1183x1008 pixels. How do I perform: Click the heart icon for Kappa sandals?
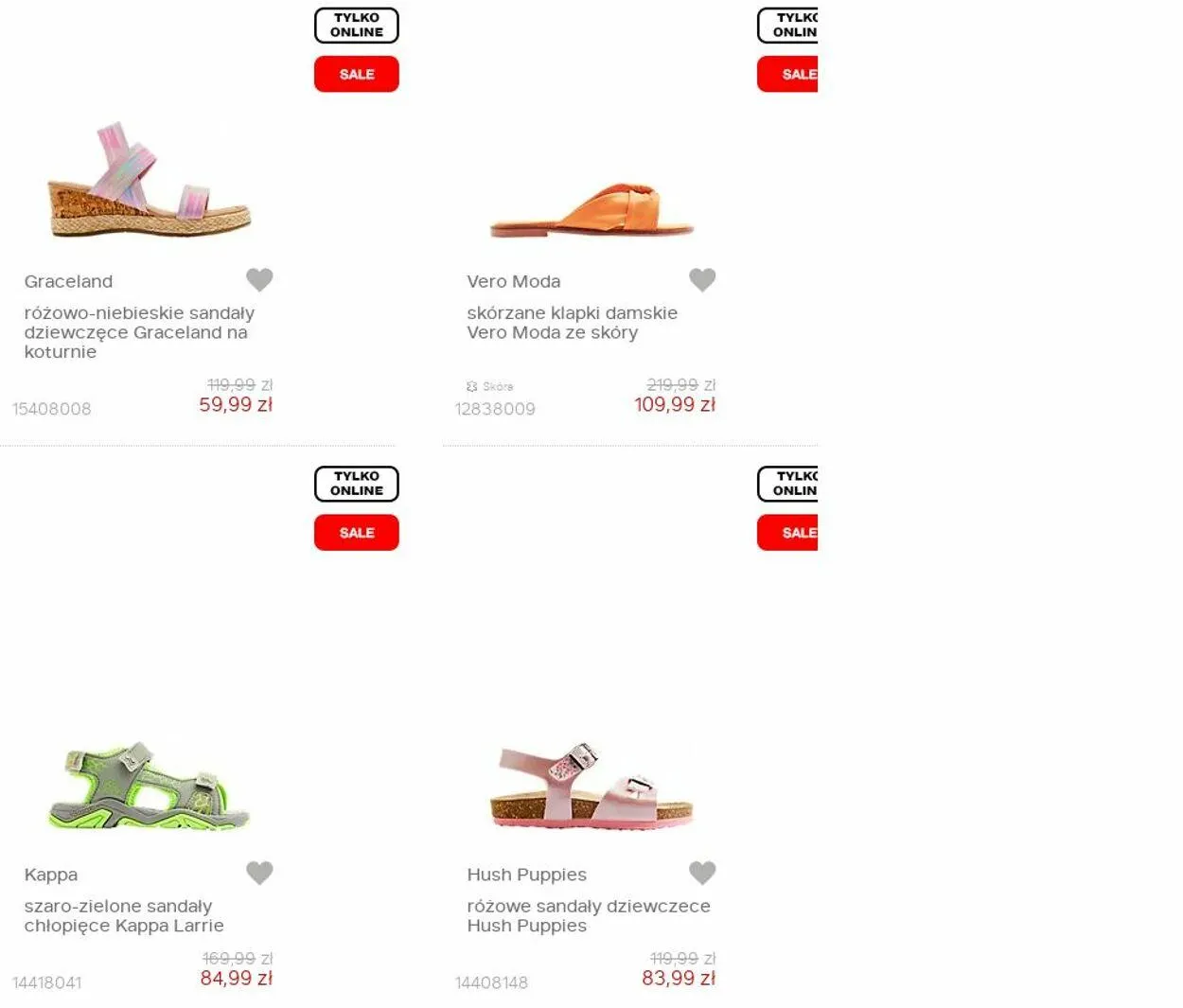pos(259,873)
